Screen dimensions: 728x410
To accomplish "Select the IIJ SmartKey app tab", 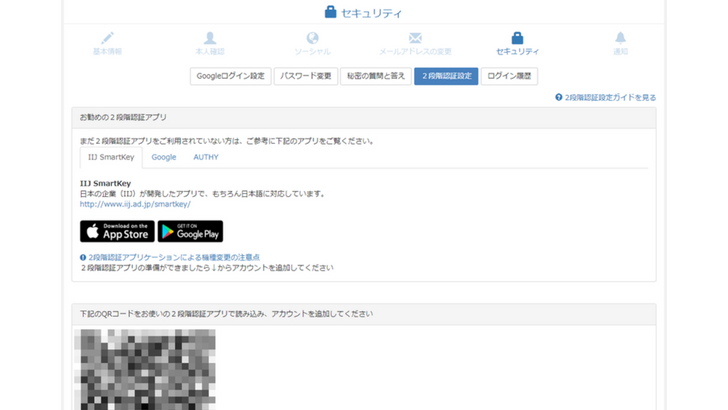I will [x=111, y=157].
